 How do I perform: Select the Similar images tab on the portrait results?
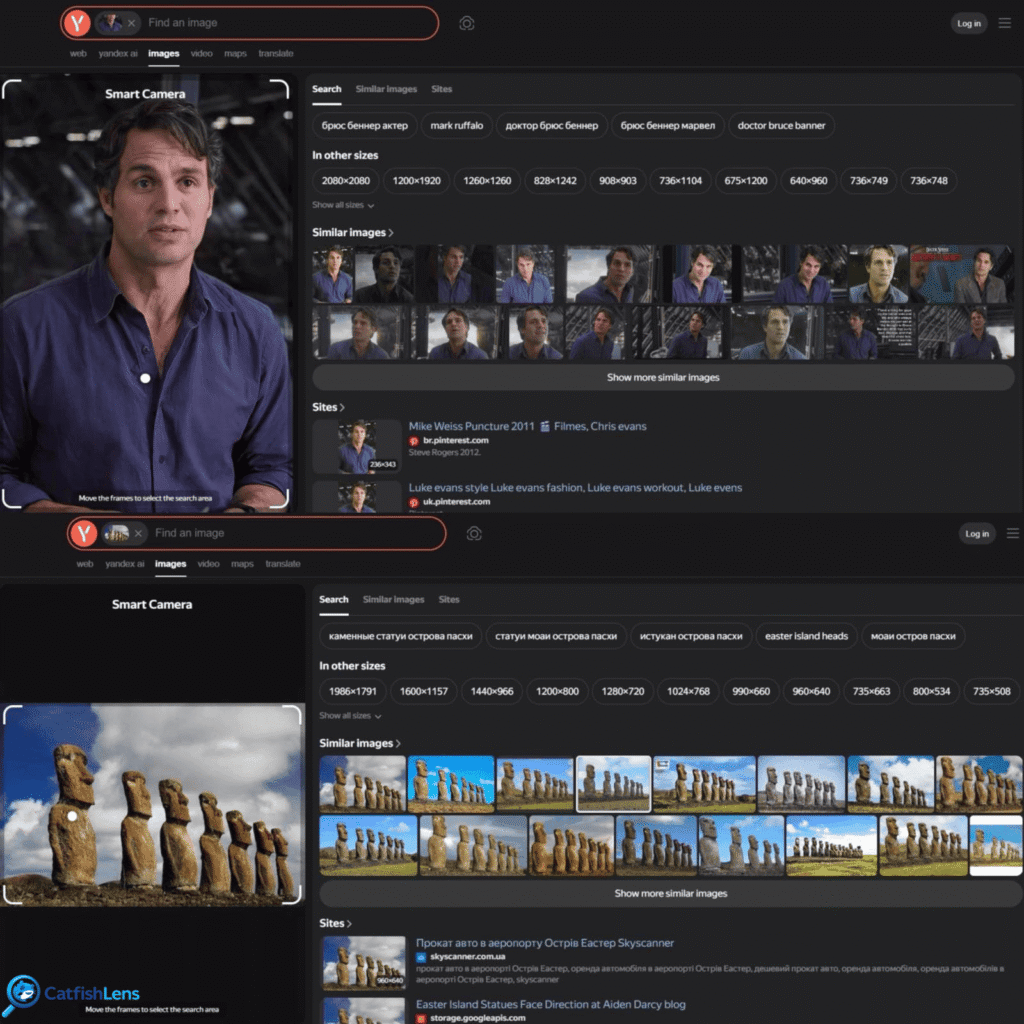point(386,89)
